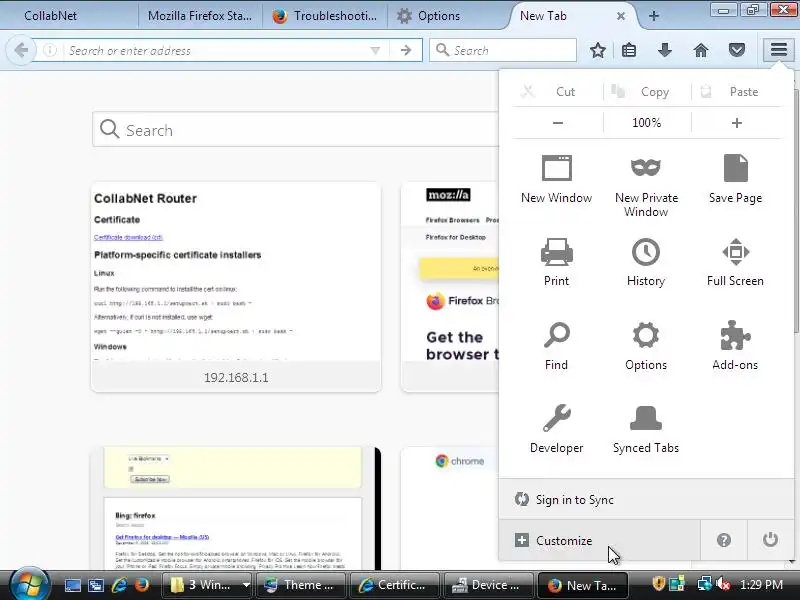Bookmark this page with star icon
The width and height of the screenshot is (800, 600).
coord(597,50)
